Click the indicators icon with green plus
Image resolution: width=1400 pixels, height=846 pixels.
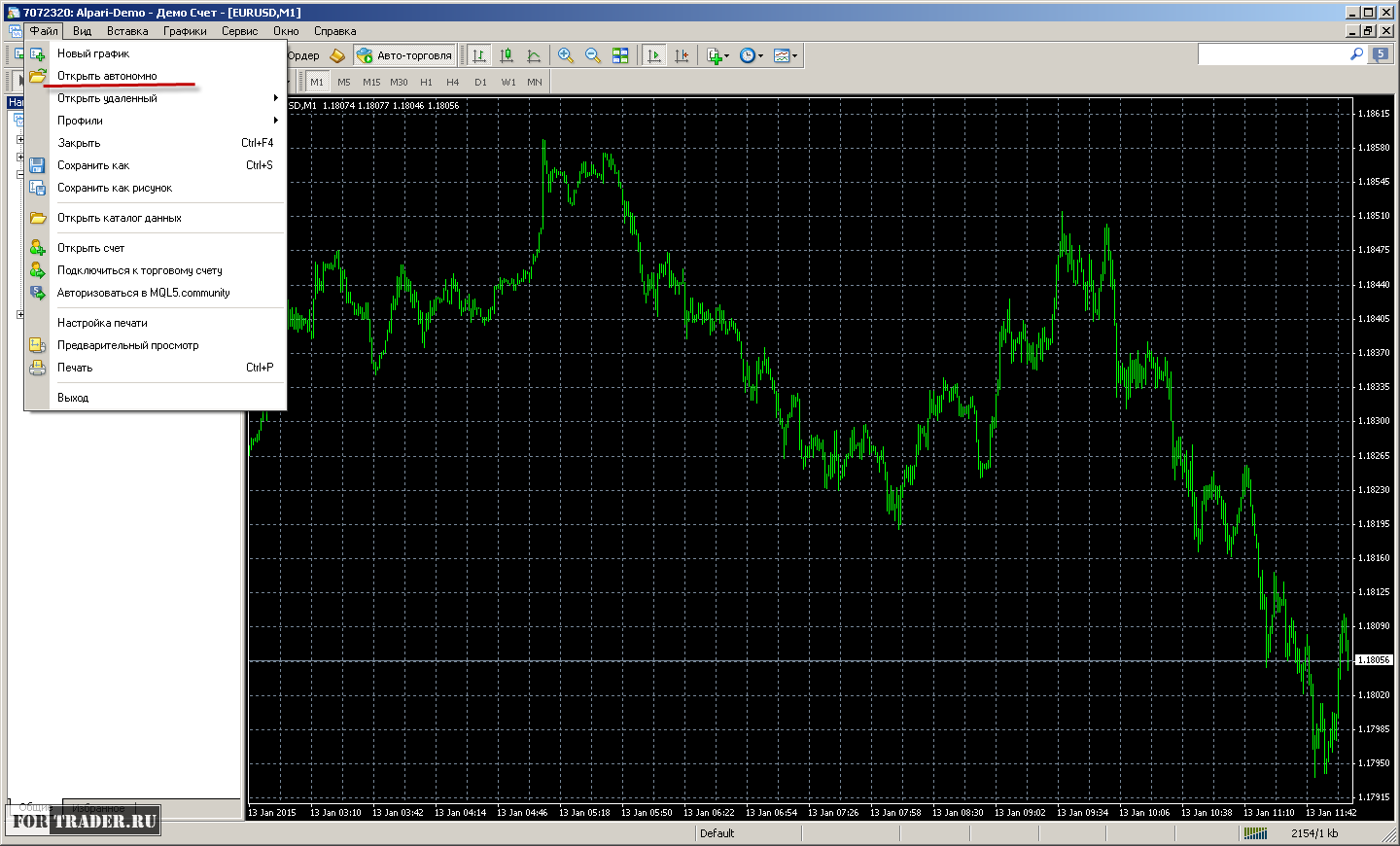[714, 55]
